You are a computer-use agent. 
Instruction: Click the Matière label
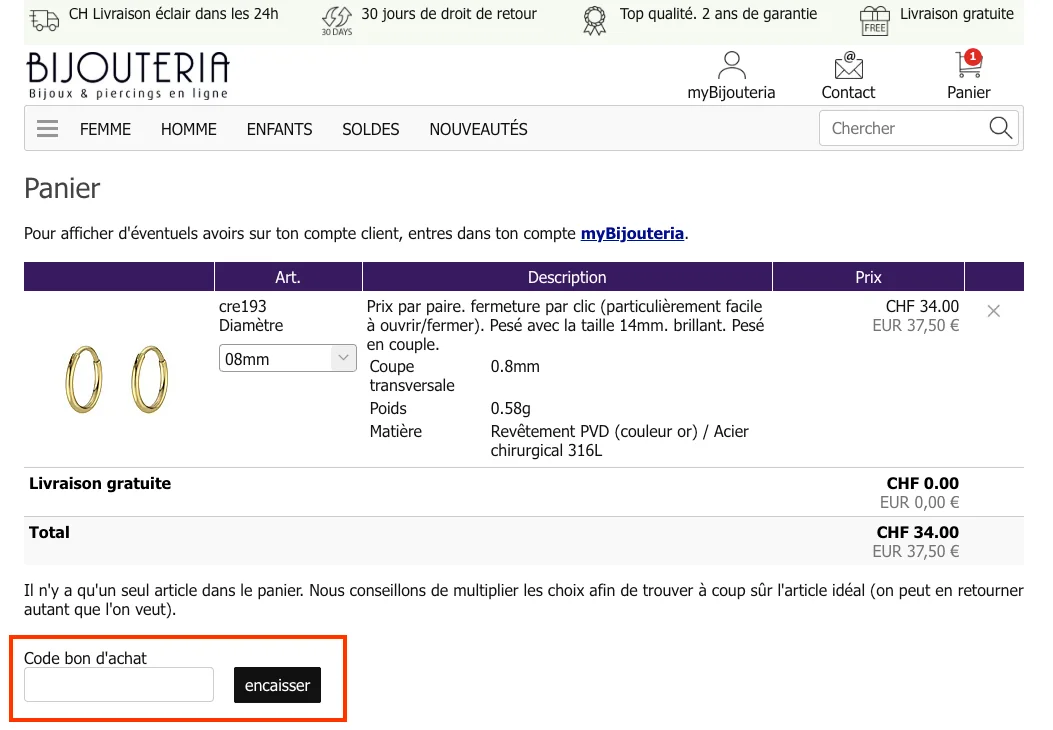[x=396, y=431]
